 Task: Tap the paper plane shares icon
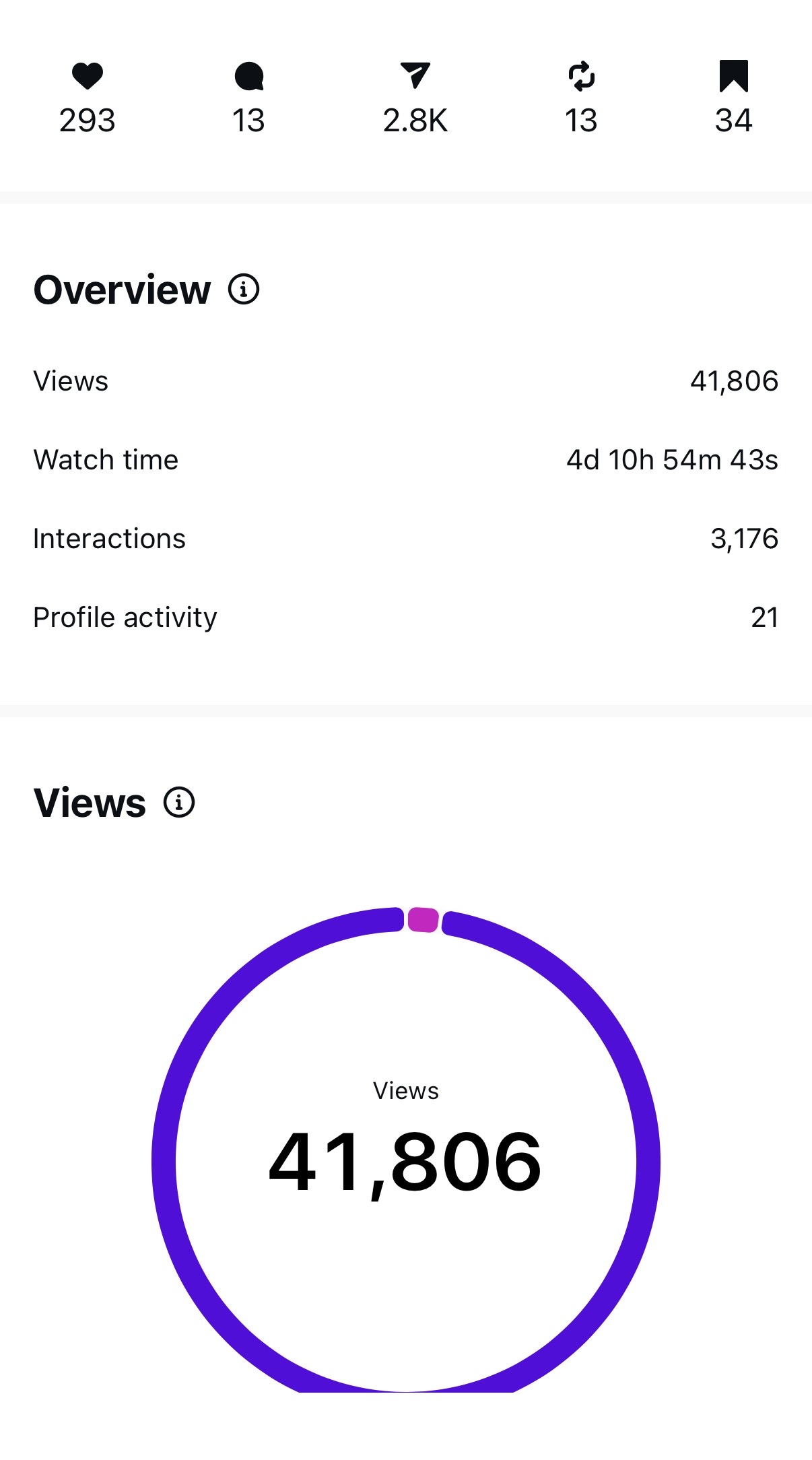(415, 75)
